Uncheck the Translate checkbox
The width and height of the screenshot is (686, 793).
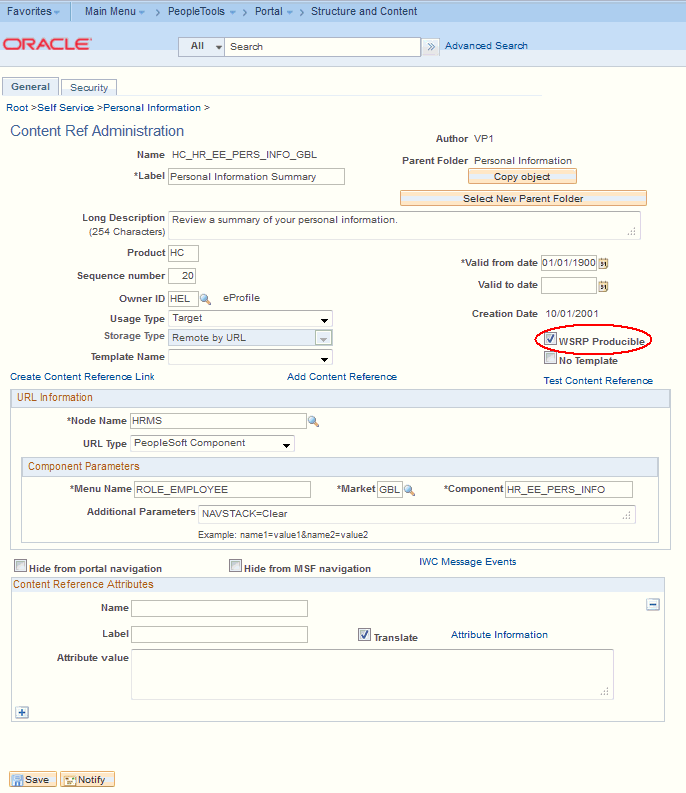[x=364, y=634]
